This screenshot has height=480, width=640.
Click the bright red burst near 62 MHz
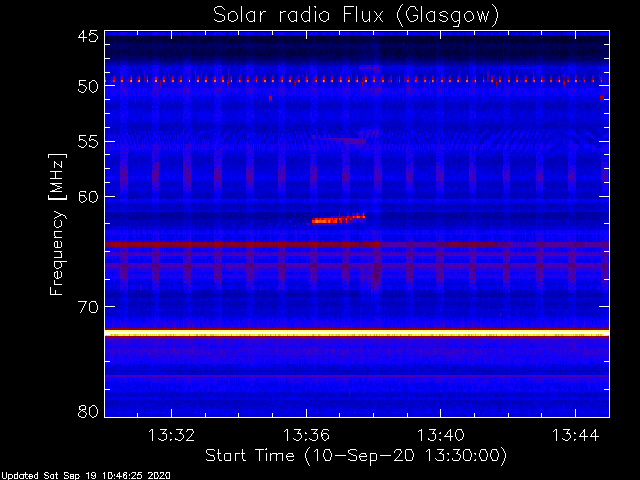point(338,219)
